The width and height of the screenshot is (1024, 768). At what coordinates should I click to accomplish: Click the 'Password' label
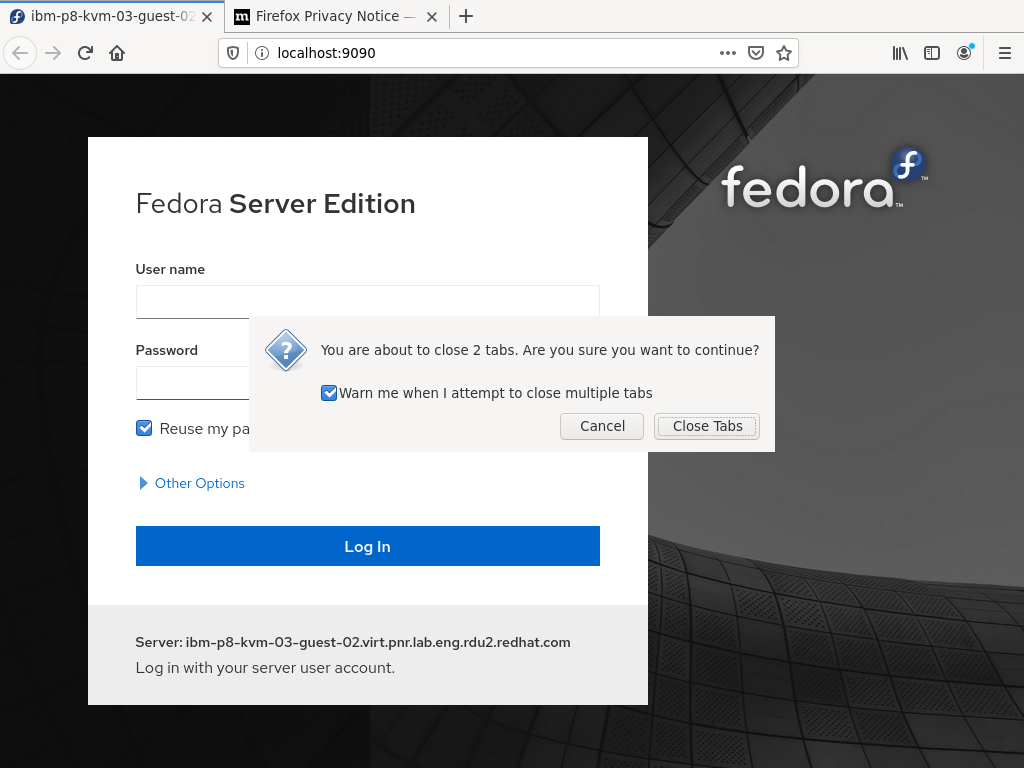click(x=167, y=350)
